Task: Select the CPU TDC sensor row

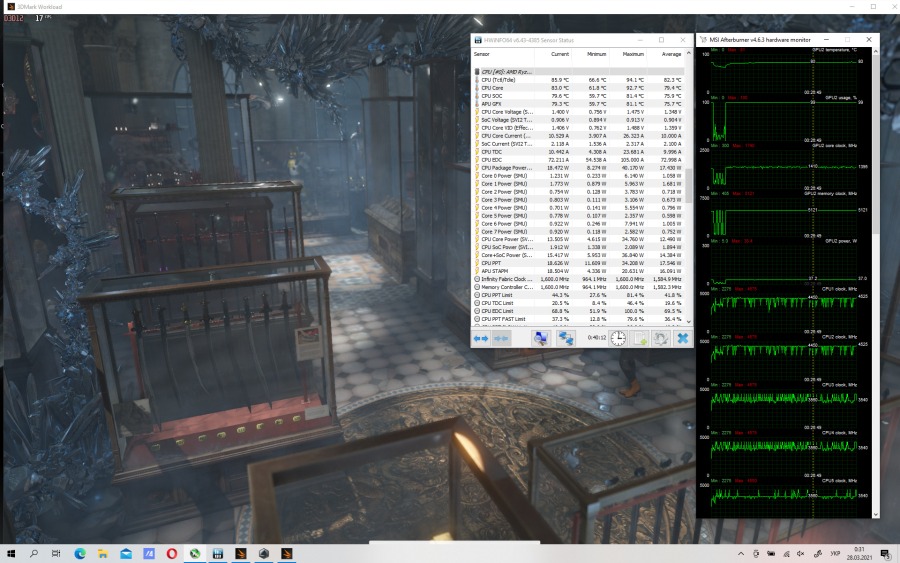Action: point(578,152)
